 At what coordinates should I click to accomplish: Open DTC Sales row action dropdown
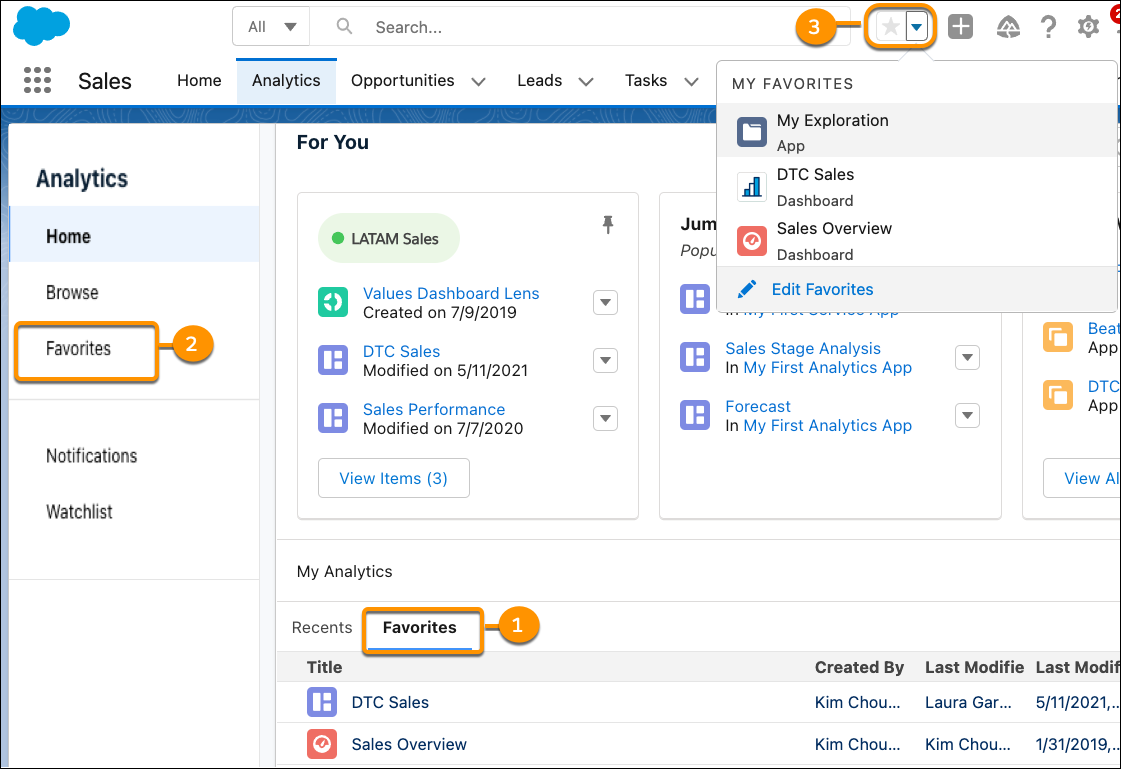(x=606, y=360)
